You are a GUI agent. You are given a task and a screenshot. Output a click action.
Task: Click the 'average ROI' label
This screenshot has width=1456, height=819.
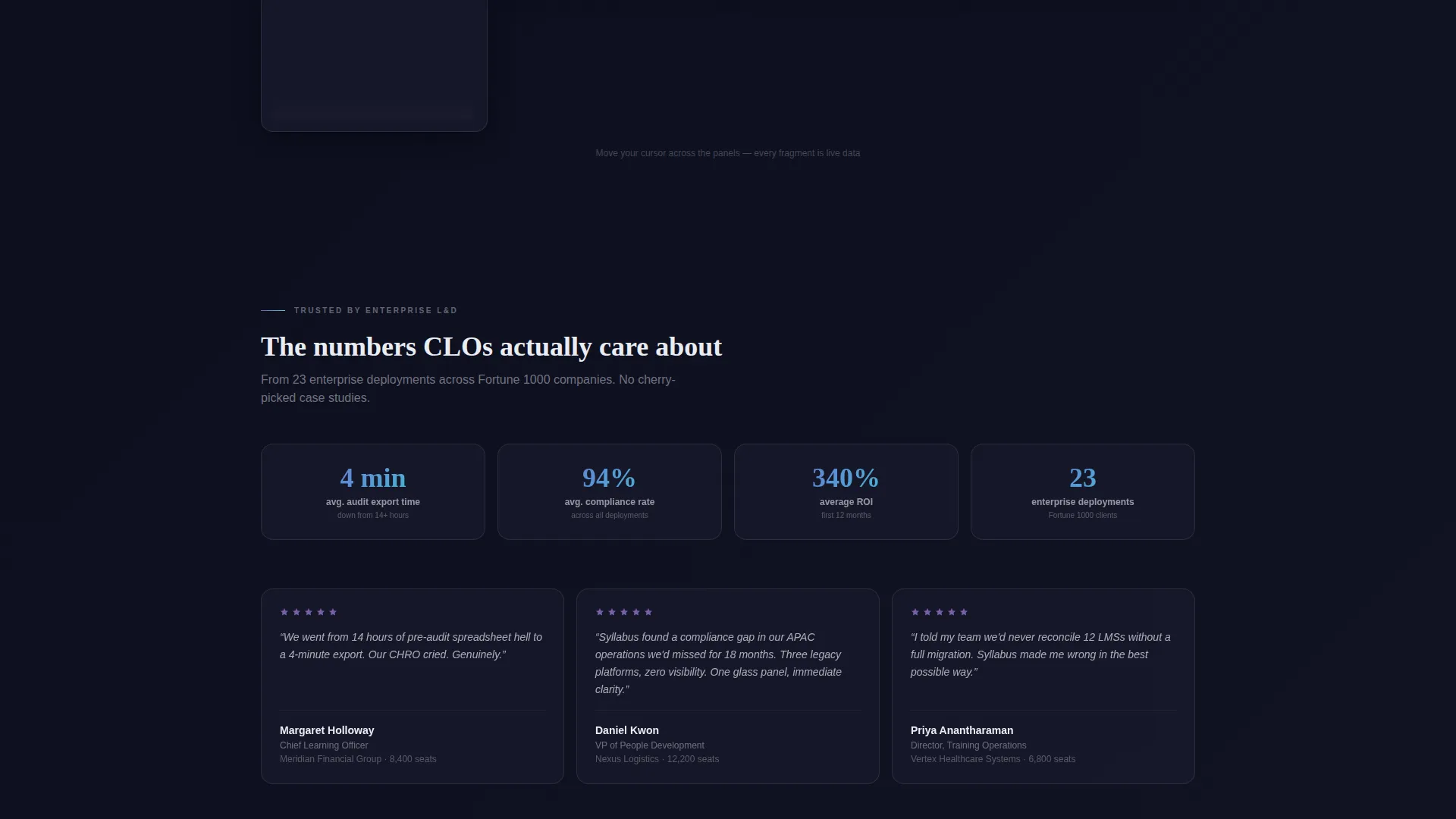click(846, 502)
